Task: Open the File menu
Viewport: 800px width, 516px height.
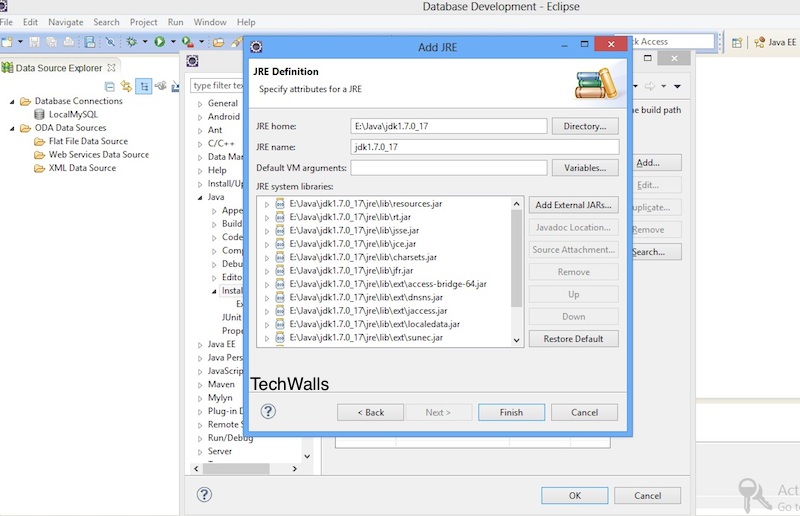Action: (x=6, y=22)
